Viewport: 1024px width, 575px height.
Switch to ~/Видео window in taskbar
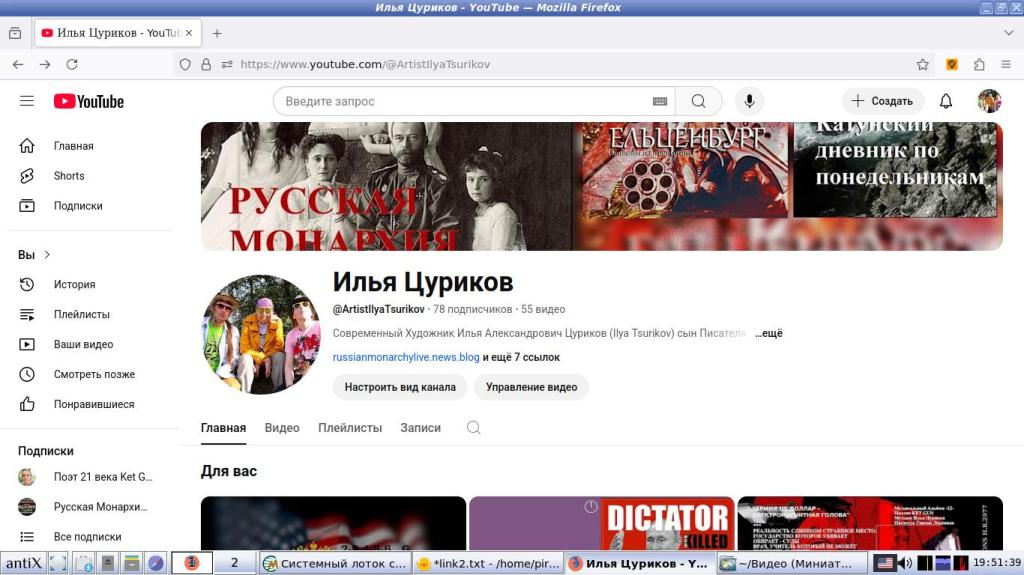click(x=792, y=563)
